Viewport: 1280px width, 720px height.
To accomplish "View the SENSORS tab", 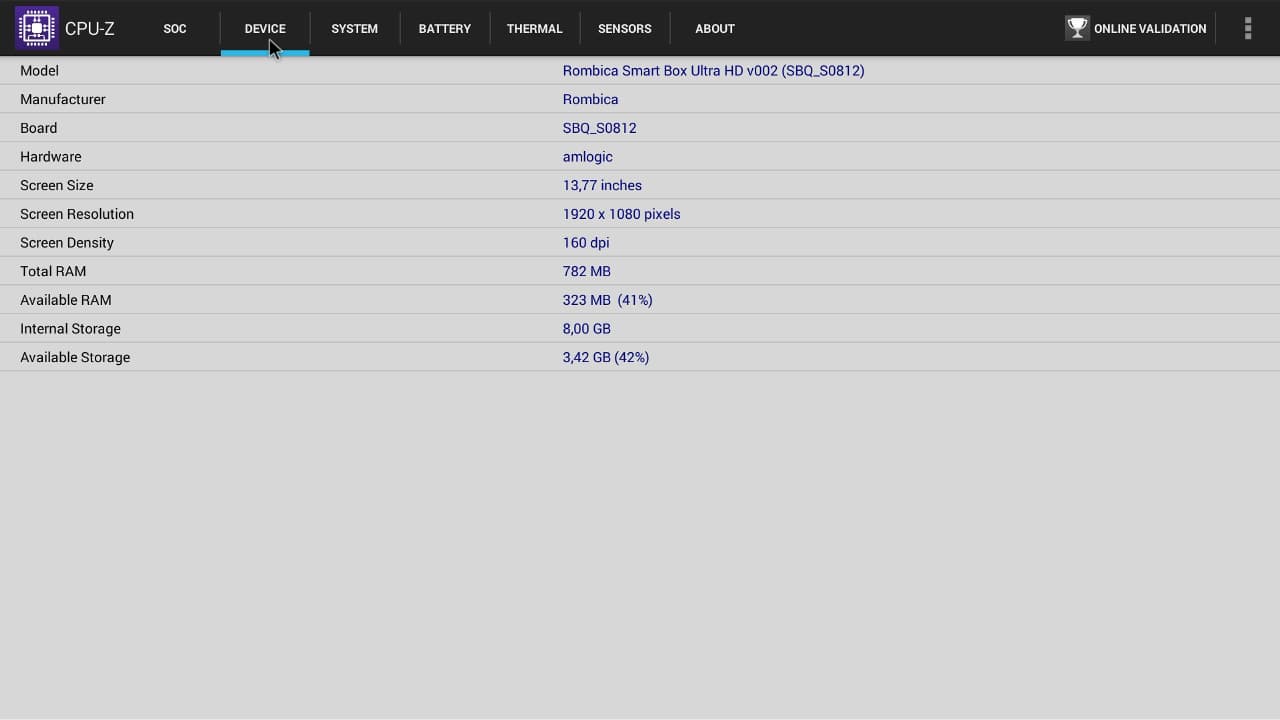I will point(625,29).
